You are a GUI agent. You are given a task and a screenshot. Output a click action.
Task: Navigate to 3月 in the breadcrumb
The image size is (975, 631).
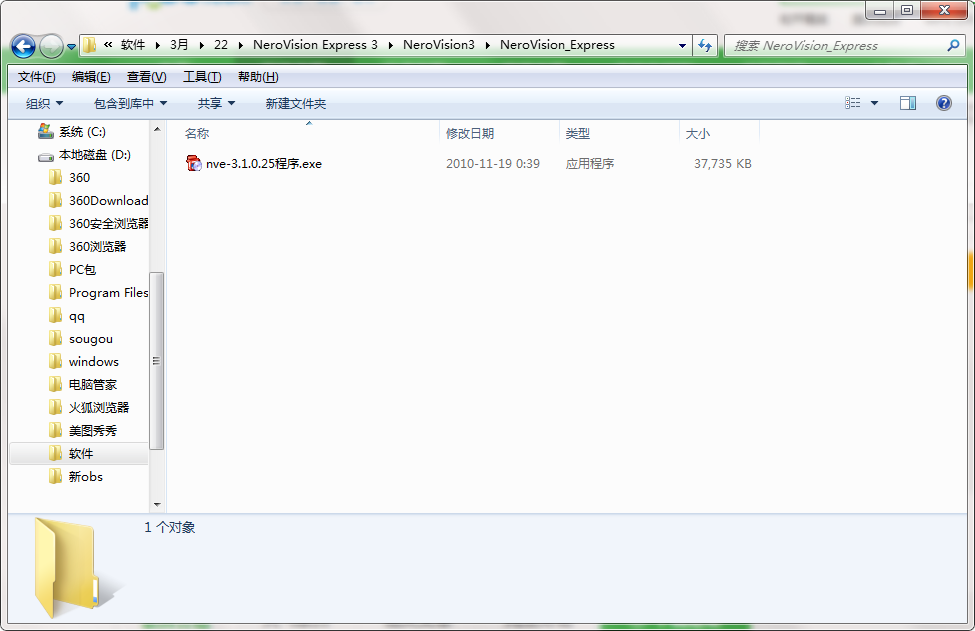[x=179, y=45]
